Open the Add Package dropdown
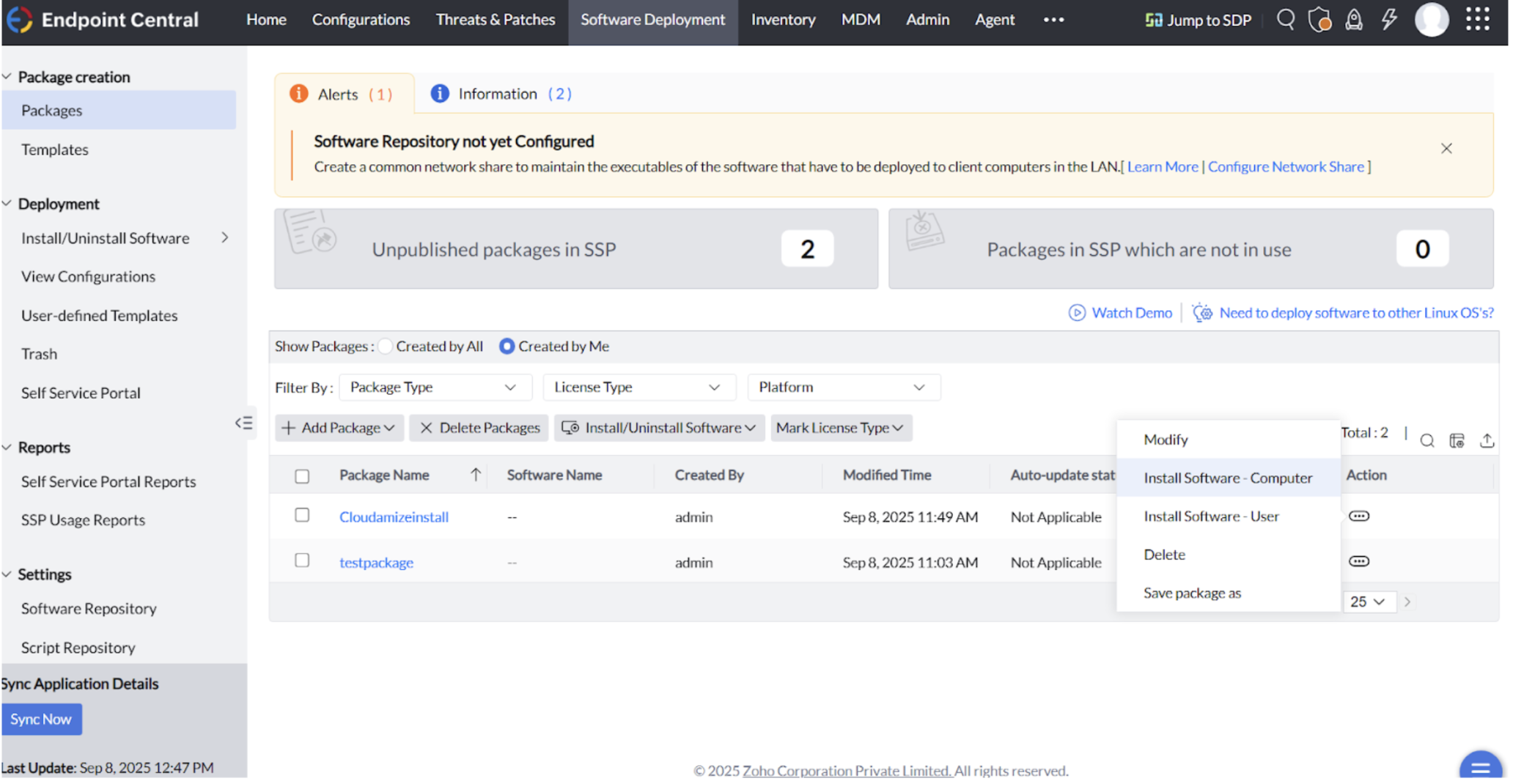 pos(339,428)
